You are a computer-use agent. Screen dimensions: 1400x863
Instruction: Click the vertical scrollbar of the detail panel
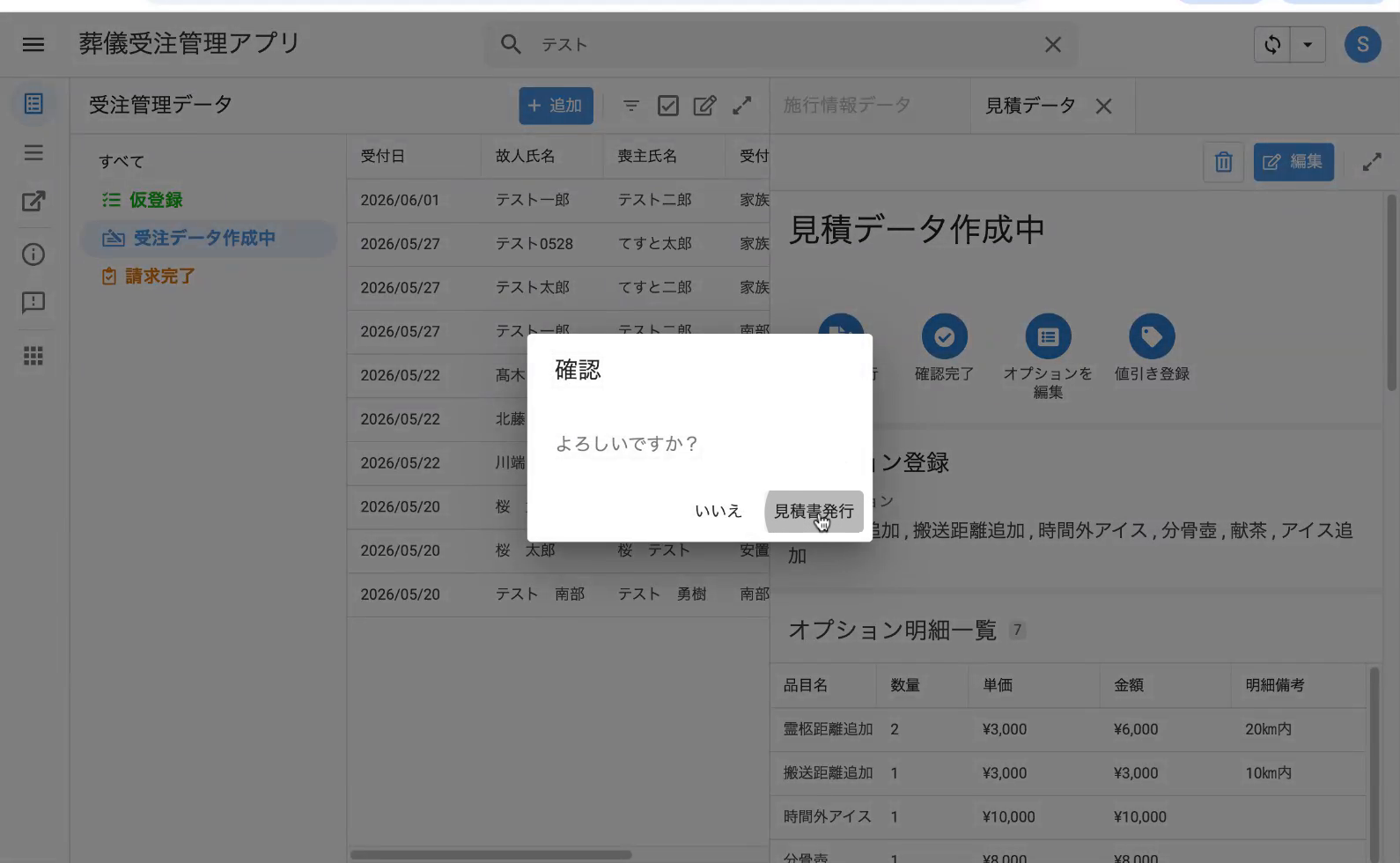(x=1391, y=293)
